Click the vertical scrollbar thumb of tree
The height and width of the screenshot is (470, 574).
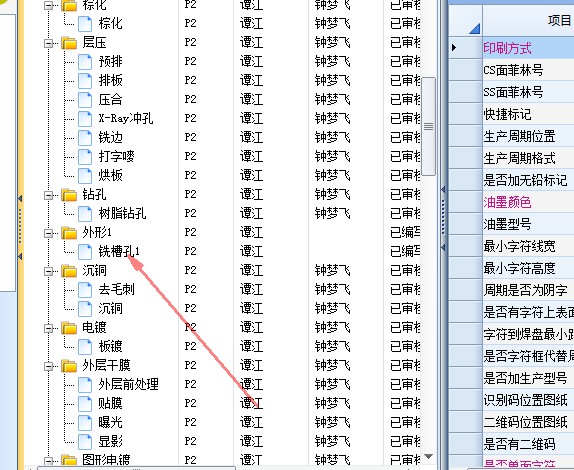coord(428,127)
